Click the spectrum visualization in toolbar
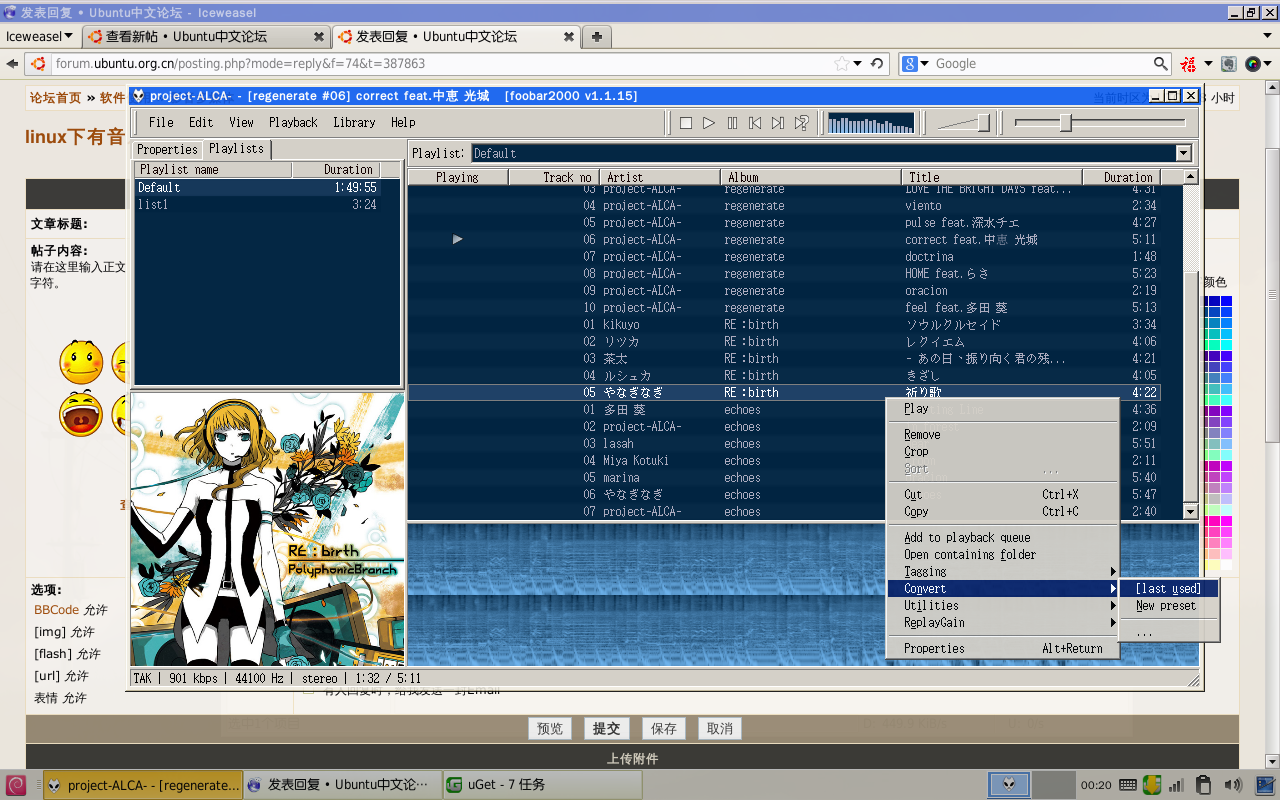Screen dimensions: 1280x800 click(871, 123)
